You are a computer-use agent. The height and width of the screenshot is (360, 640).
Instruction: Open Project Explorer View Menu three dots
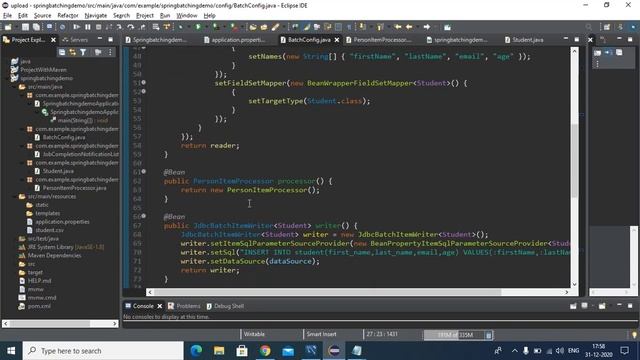[x=110, y=52]
